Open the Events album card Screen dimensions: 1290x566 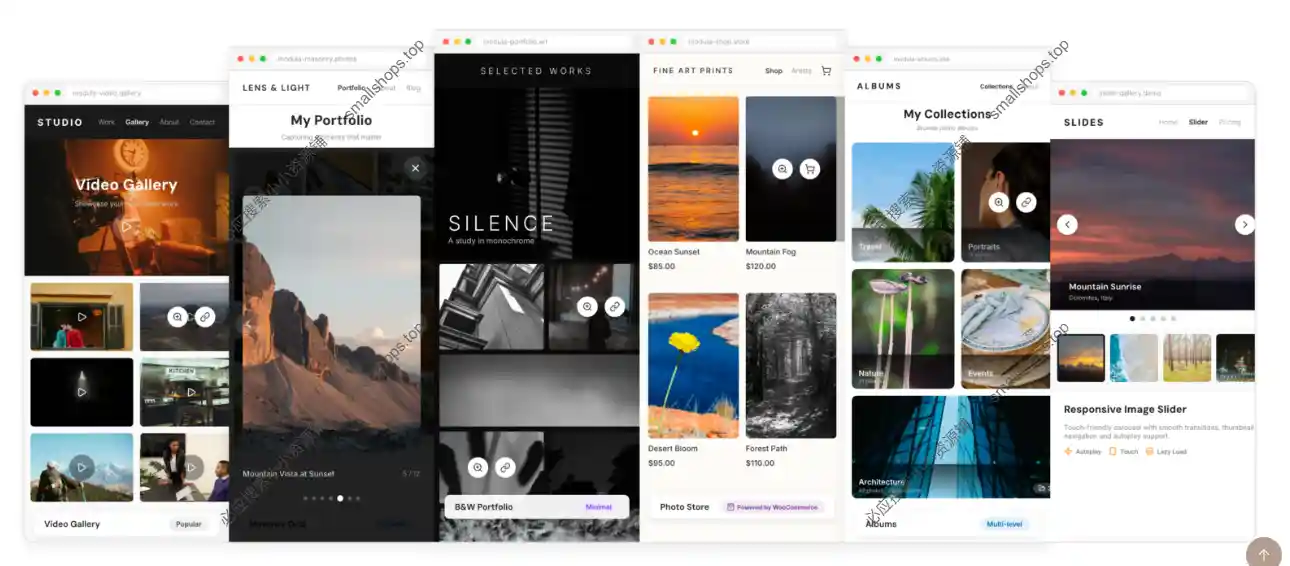1006,329
